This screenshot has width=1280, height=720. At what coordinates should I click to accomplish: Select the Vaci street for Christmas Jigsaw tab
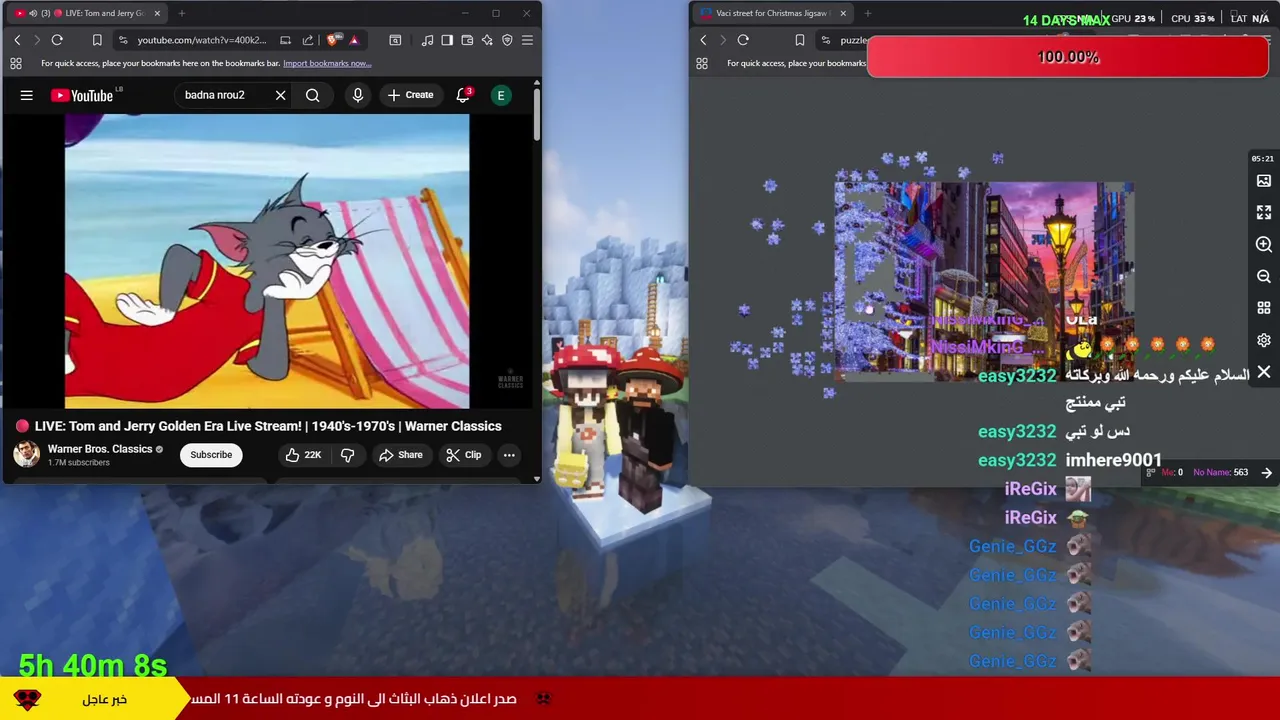(772, 13)
